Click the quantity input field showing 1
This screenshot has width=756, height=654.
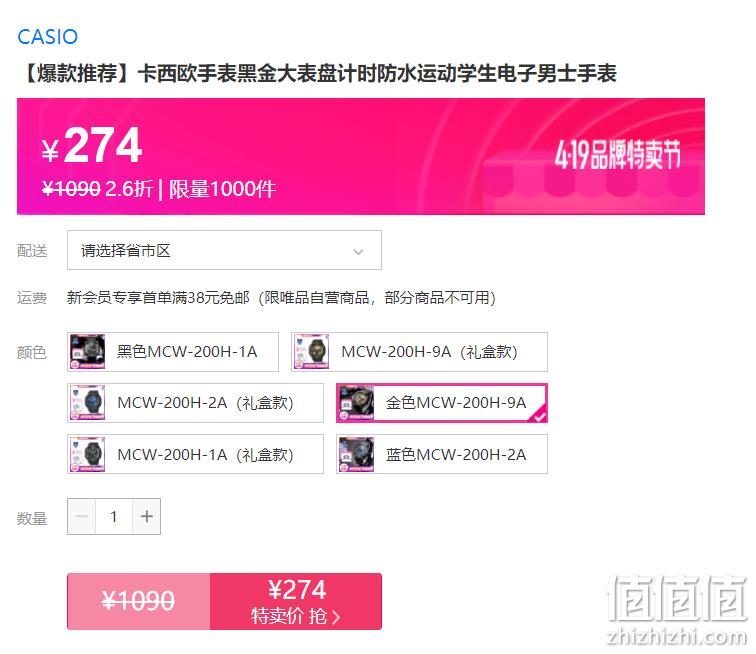(x=114, y=517)
